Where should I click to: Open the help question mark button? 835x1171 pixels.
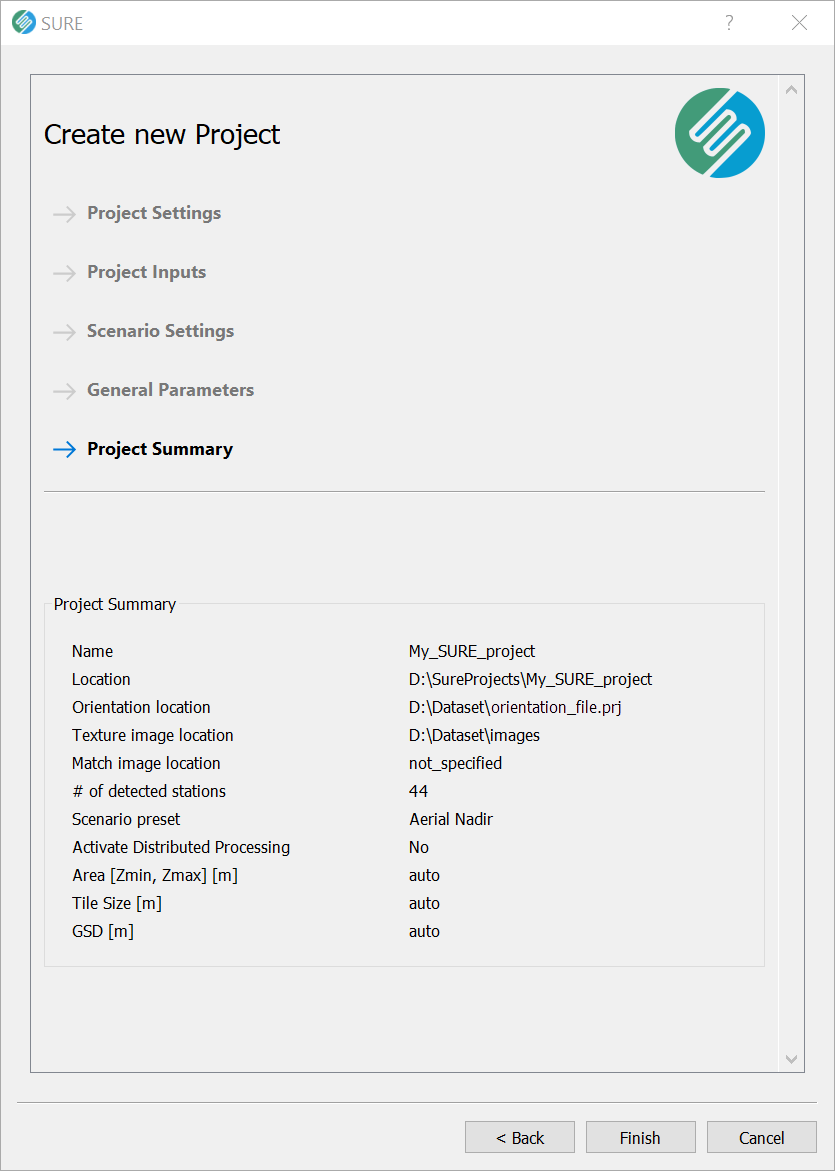(x=729, y=22)
